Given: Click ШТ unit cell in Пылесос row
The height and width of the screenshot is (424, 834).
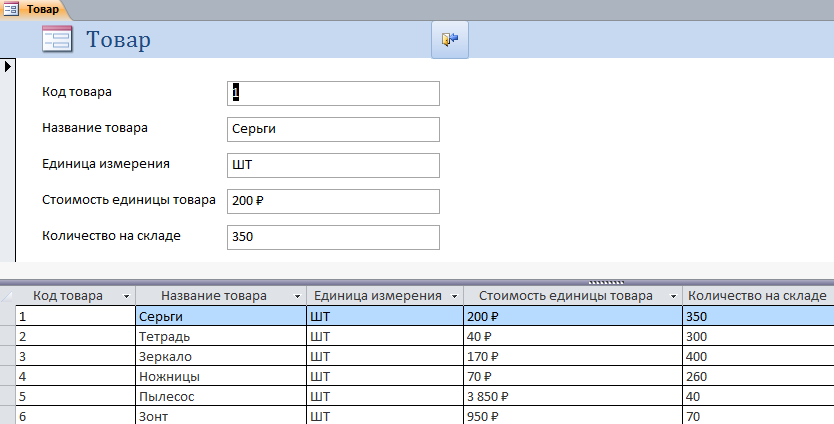Looking at the screenshot, I should 385,396.
